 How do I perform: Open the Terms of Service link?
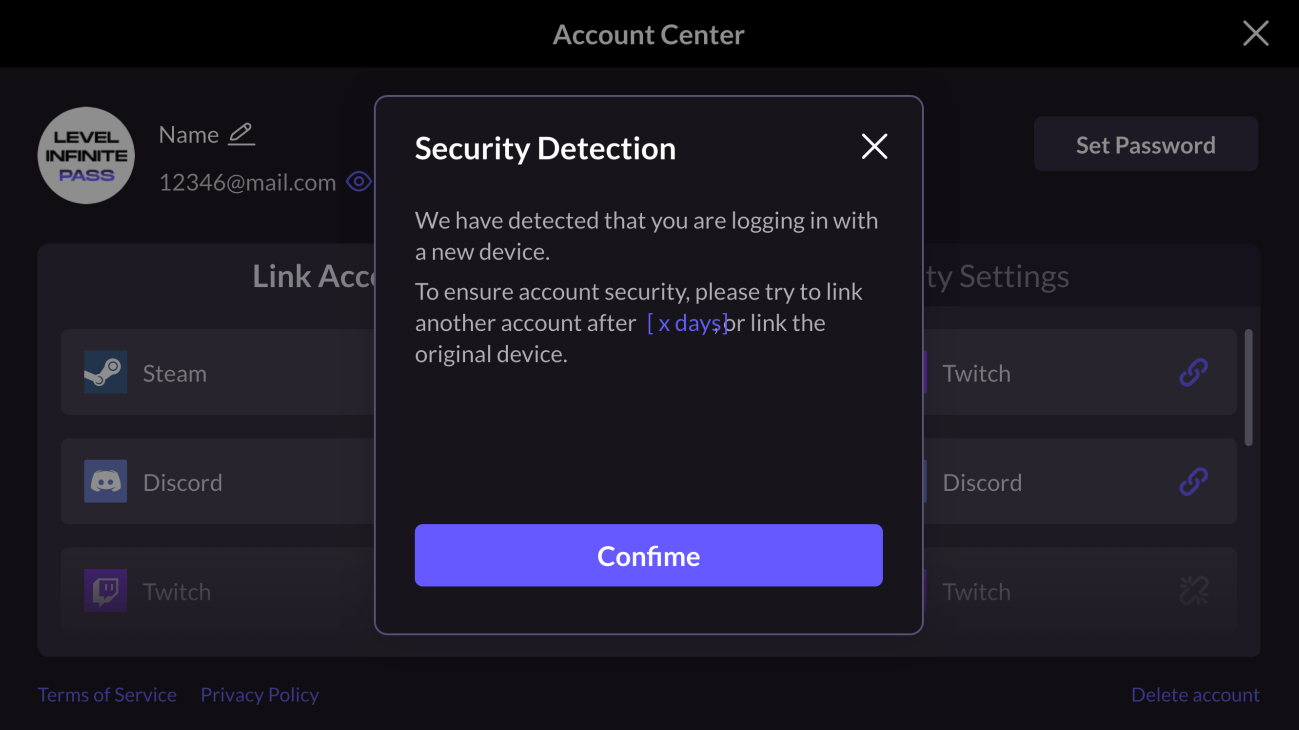tap(107, 695)
